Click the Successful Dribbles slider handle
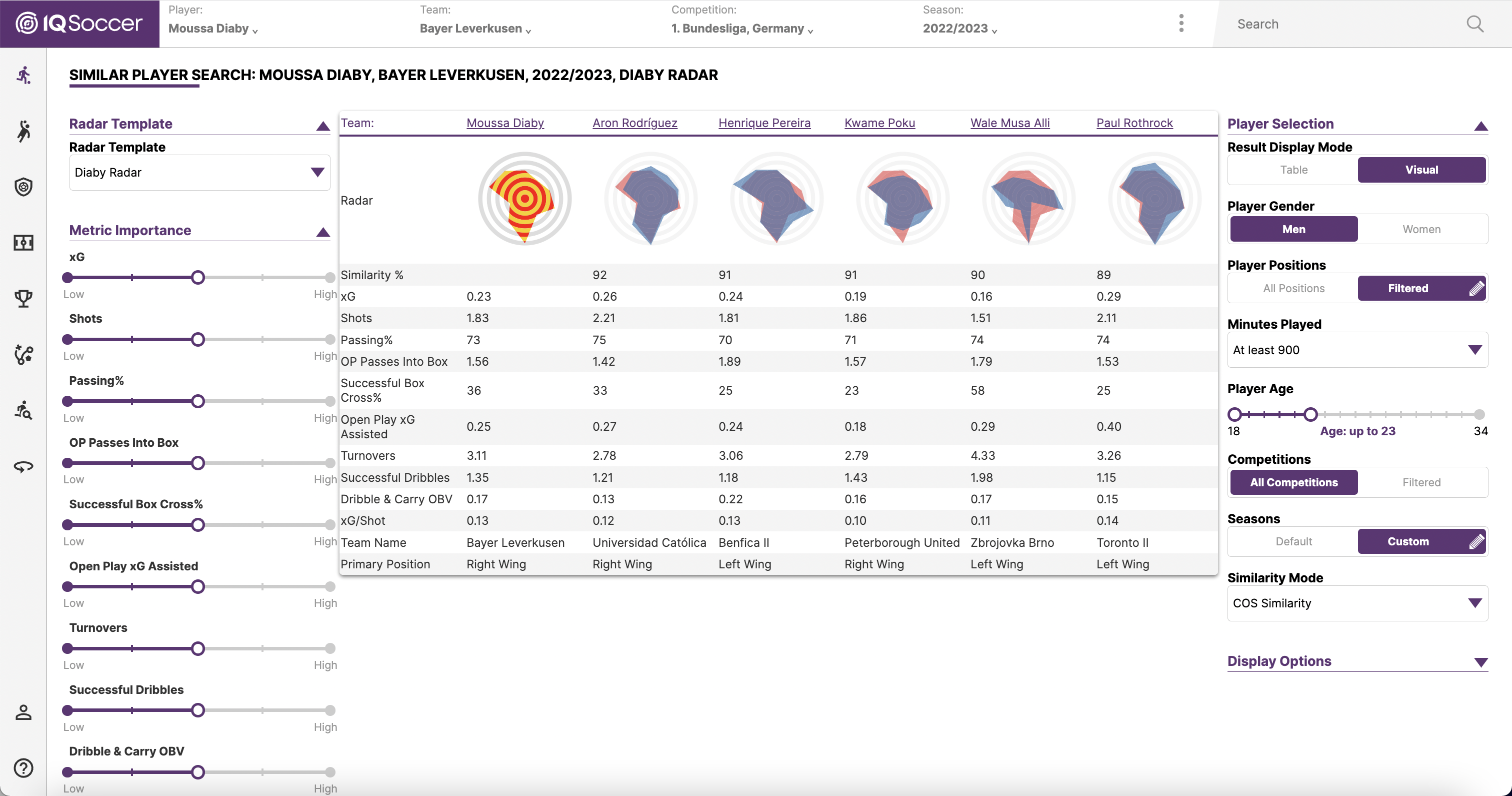Image resolution: width=1512 pixels, height=796 pixels. tap(198, 710)
